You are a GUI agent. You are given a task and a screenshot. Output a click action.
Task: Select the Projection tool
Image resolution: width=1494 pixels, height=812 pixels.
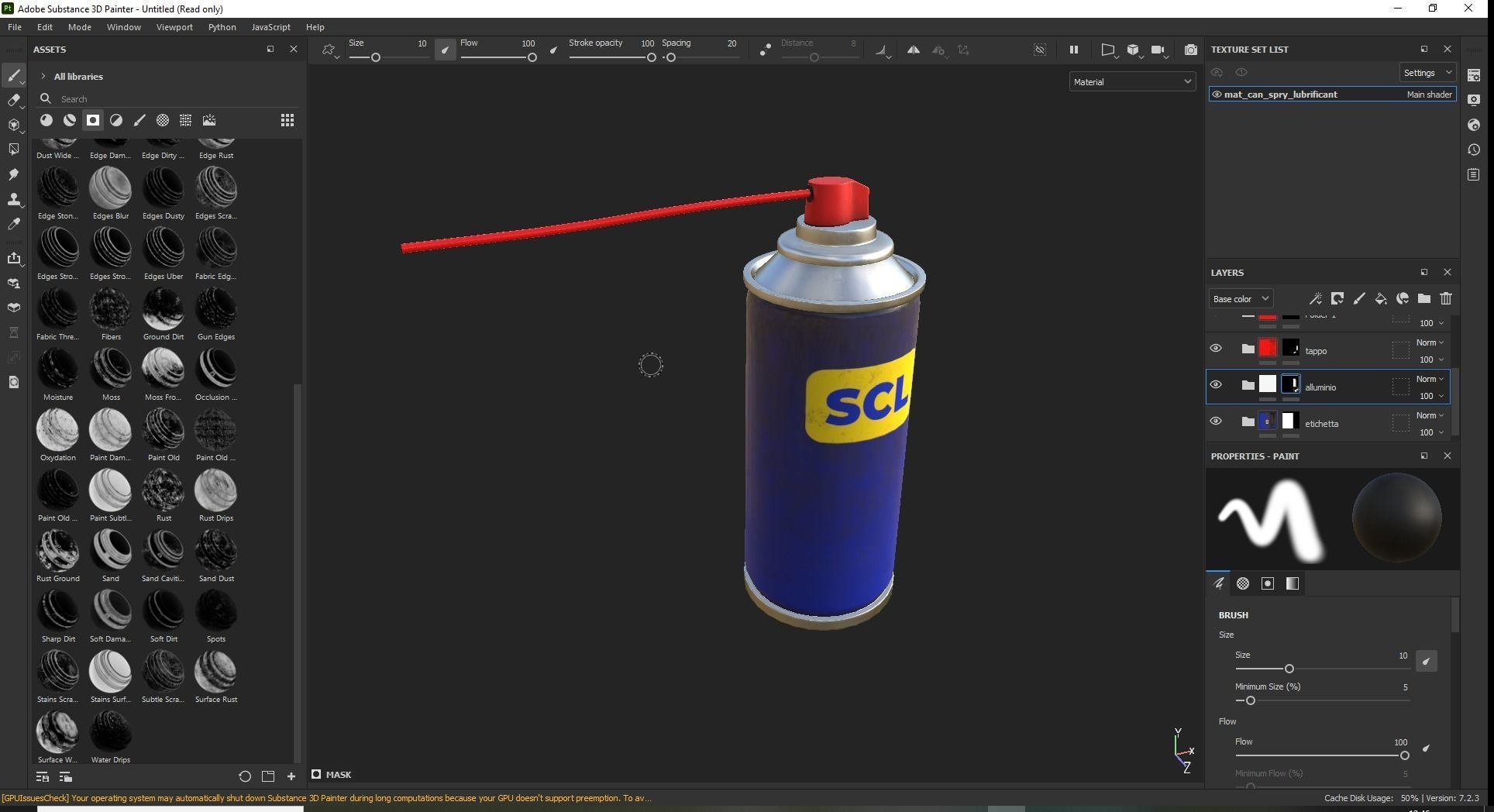(13, 125)
